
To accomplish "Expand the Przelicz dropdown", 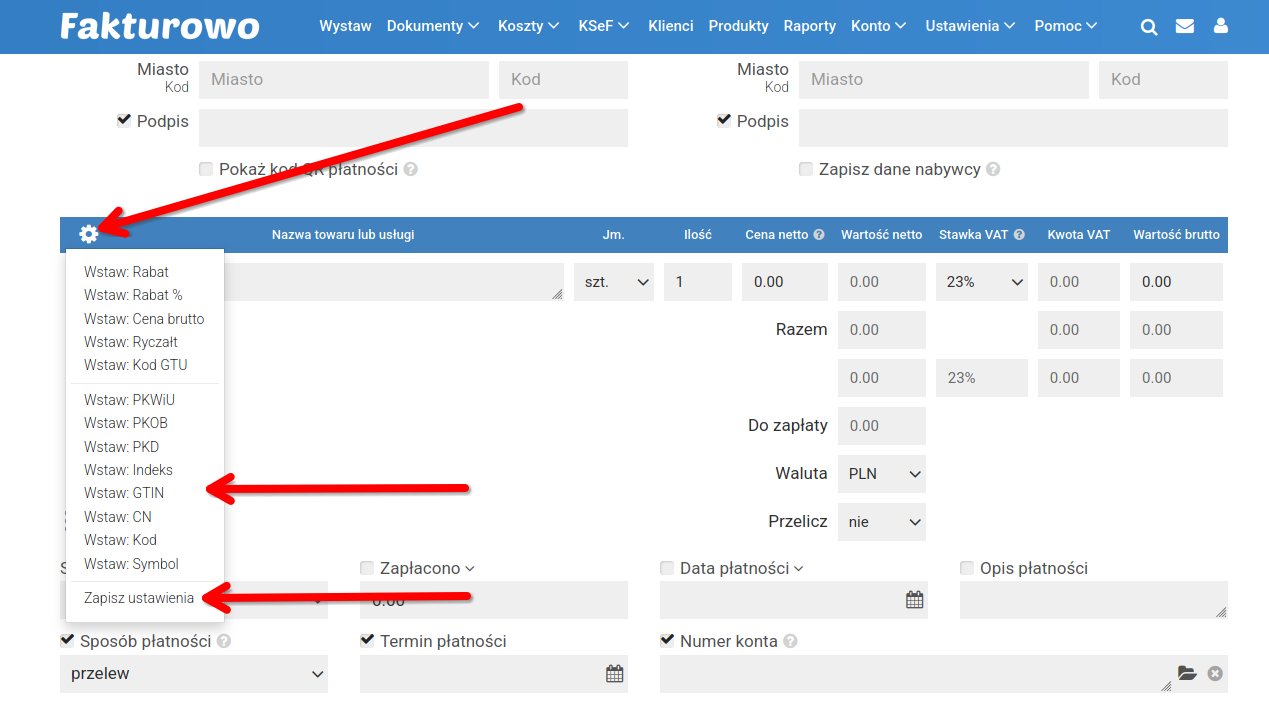I will (881, 521).
